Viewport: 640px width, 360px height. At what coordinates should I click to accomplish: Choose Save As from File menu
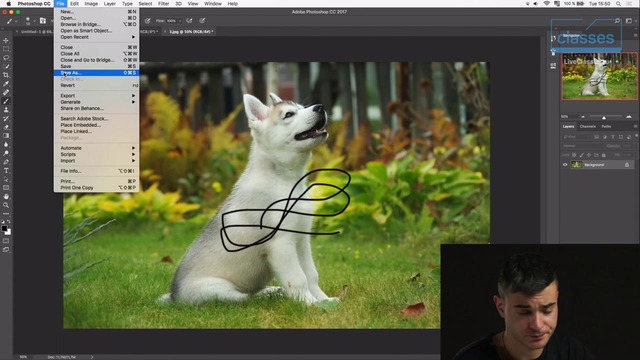(96, 73)
